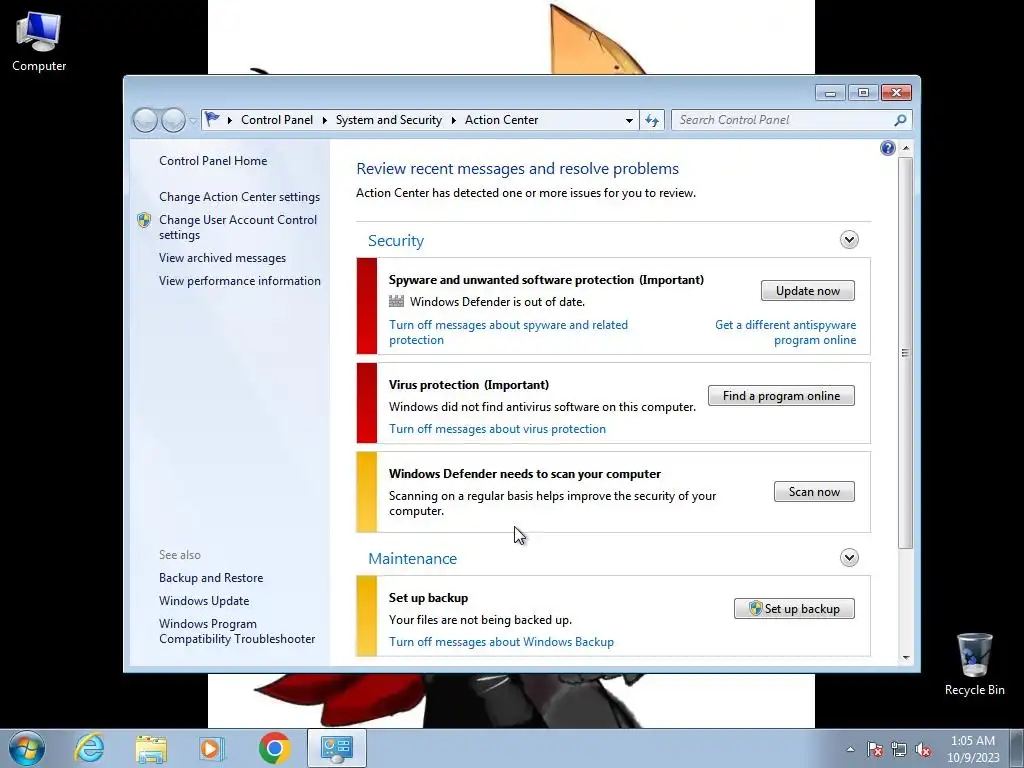This screenshot has width=1024, height=768.
Task: Click the refresh button in address bar
Action: 652,120
